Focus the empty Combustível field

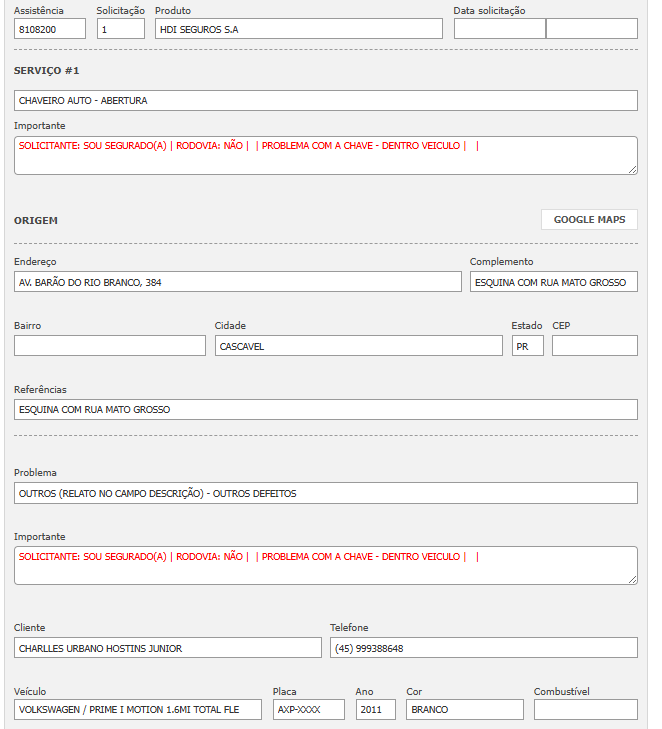coord(585,710)
